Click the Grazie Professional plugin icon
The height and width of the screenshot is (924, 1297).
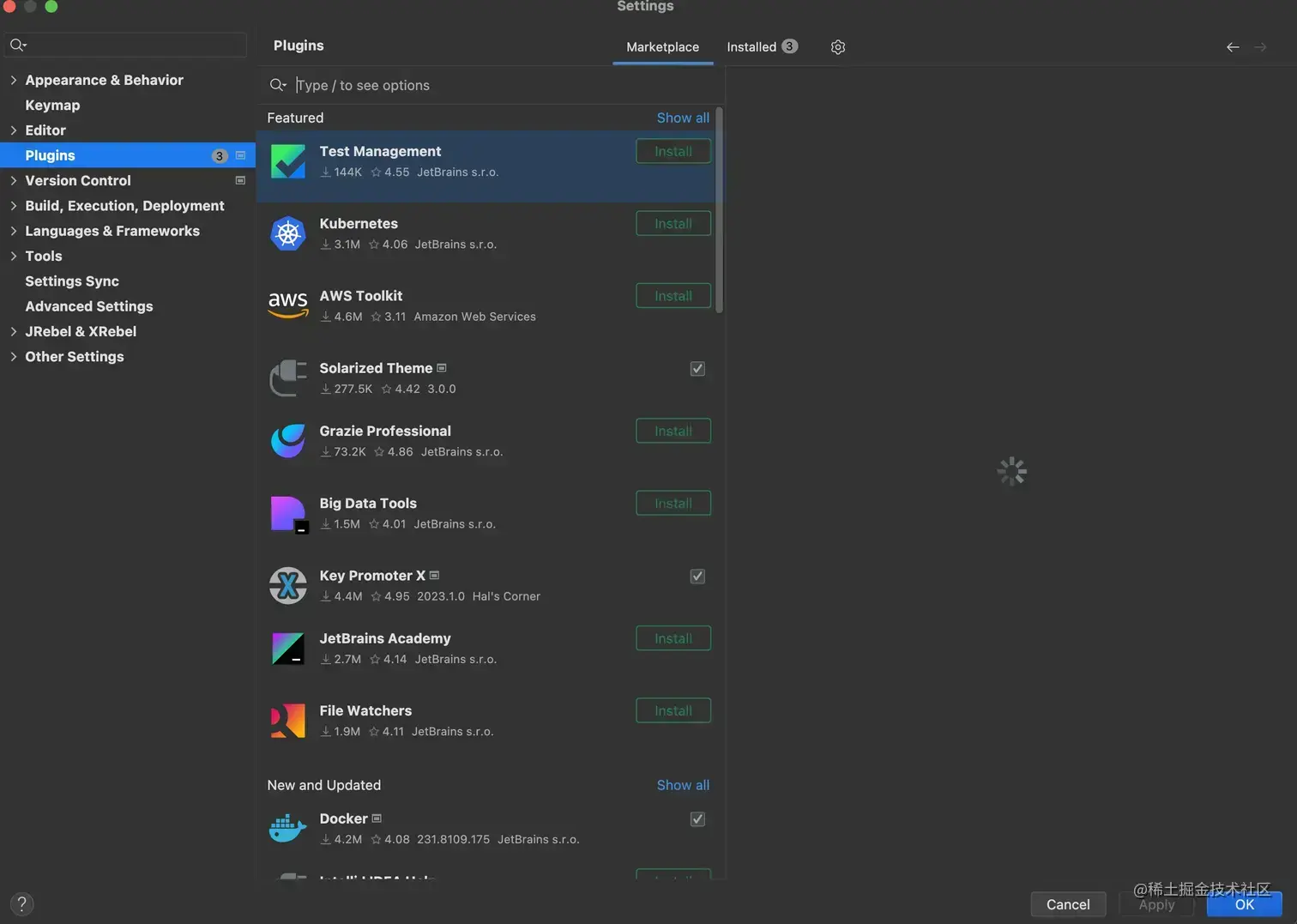(288, 441)
